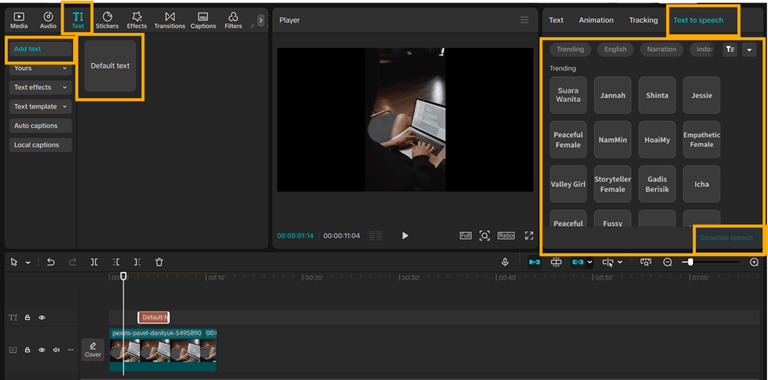Open the Ratio options
Viewport: 768px width, 380px height.
pos(506,236)
